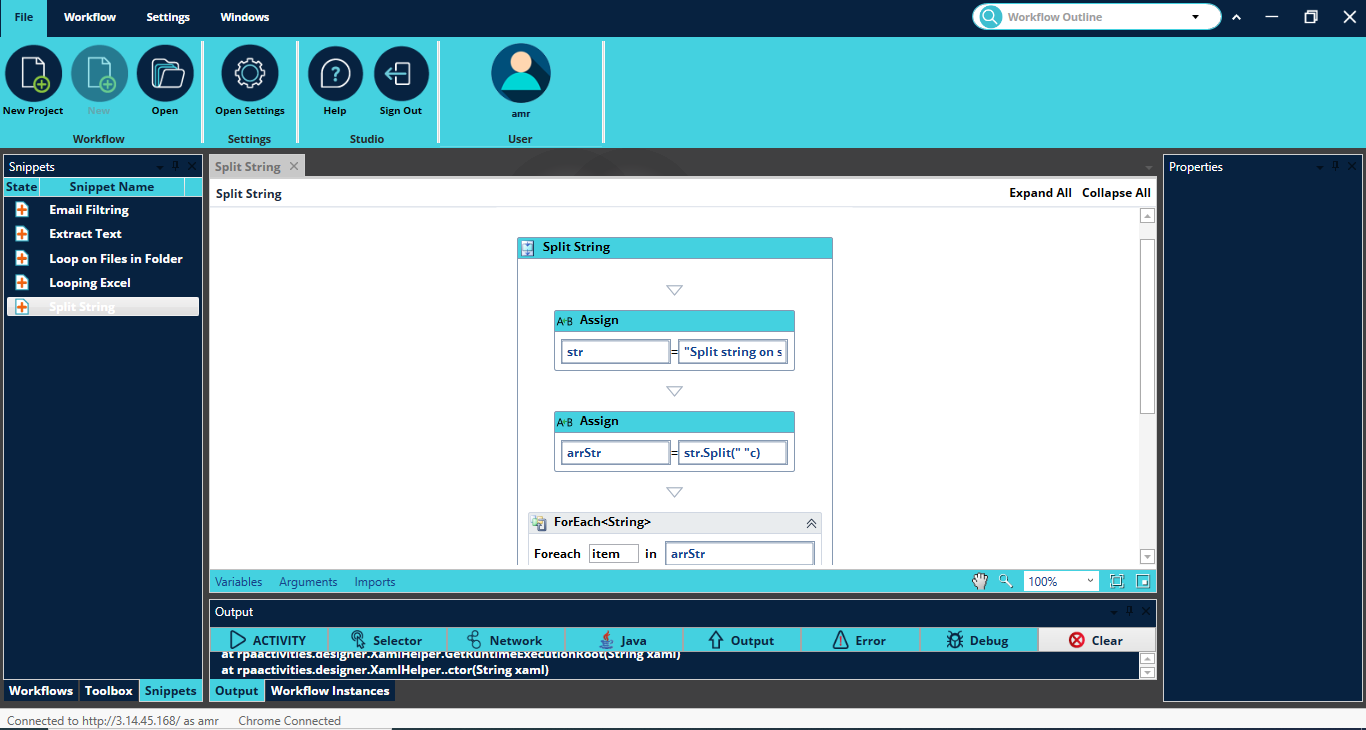Open a workflow with the Open icon
The image size is (1366, 730).
[165, 74]
